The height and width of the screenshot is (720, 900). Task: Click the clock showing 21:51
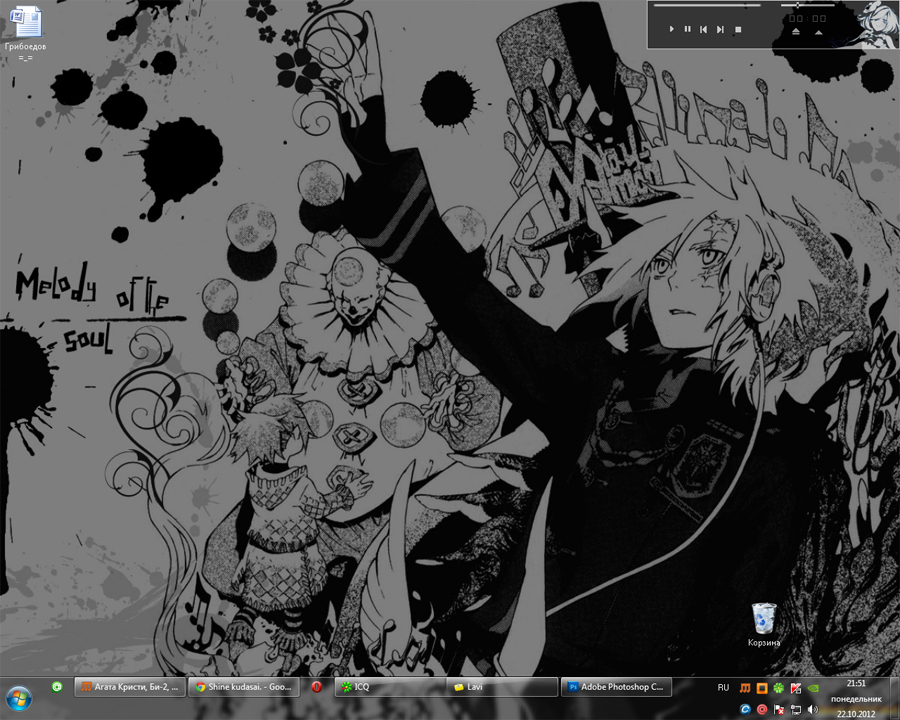coord(856,698)
